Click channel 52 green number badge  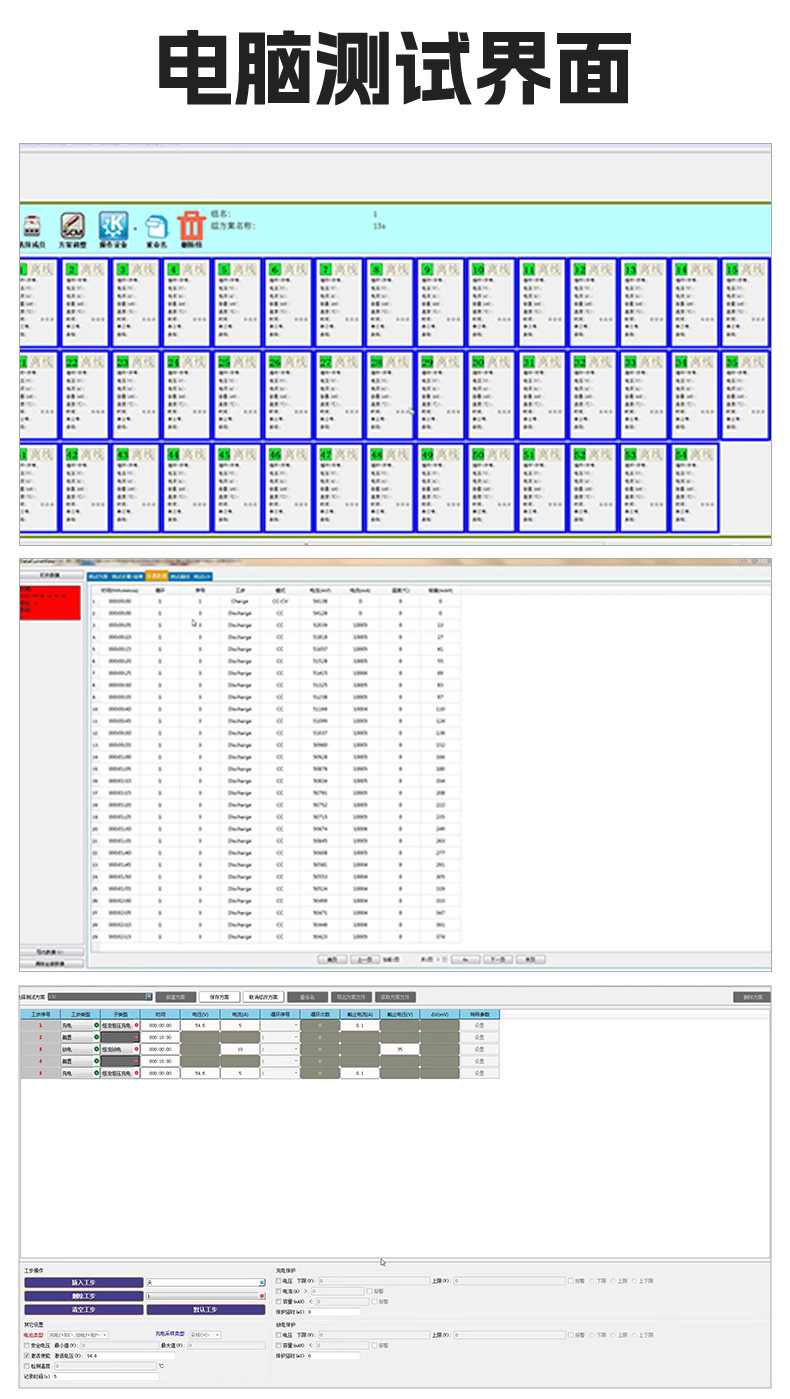[579, 454]
